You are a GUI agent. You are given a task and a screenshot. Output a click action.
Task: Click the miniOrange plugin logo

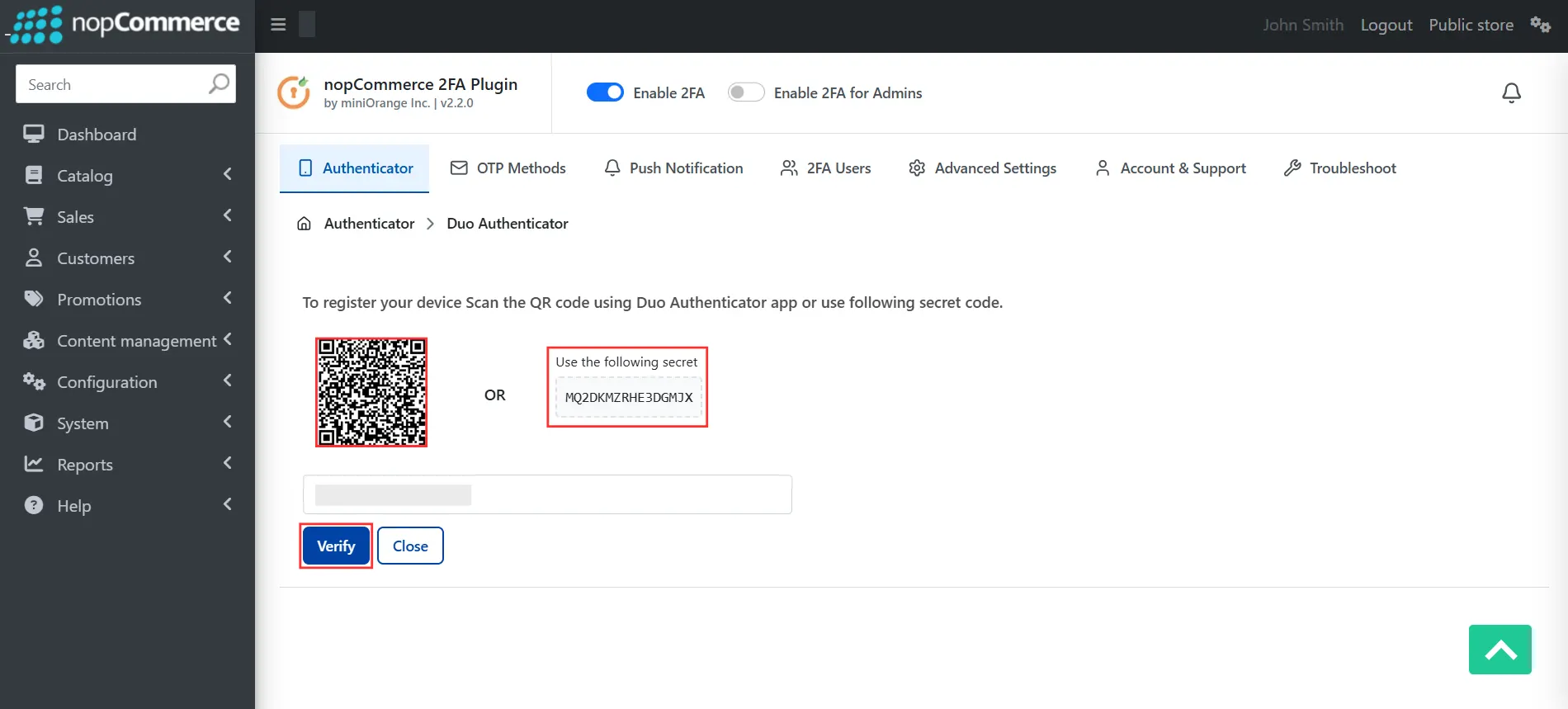pos(294,92)
